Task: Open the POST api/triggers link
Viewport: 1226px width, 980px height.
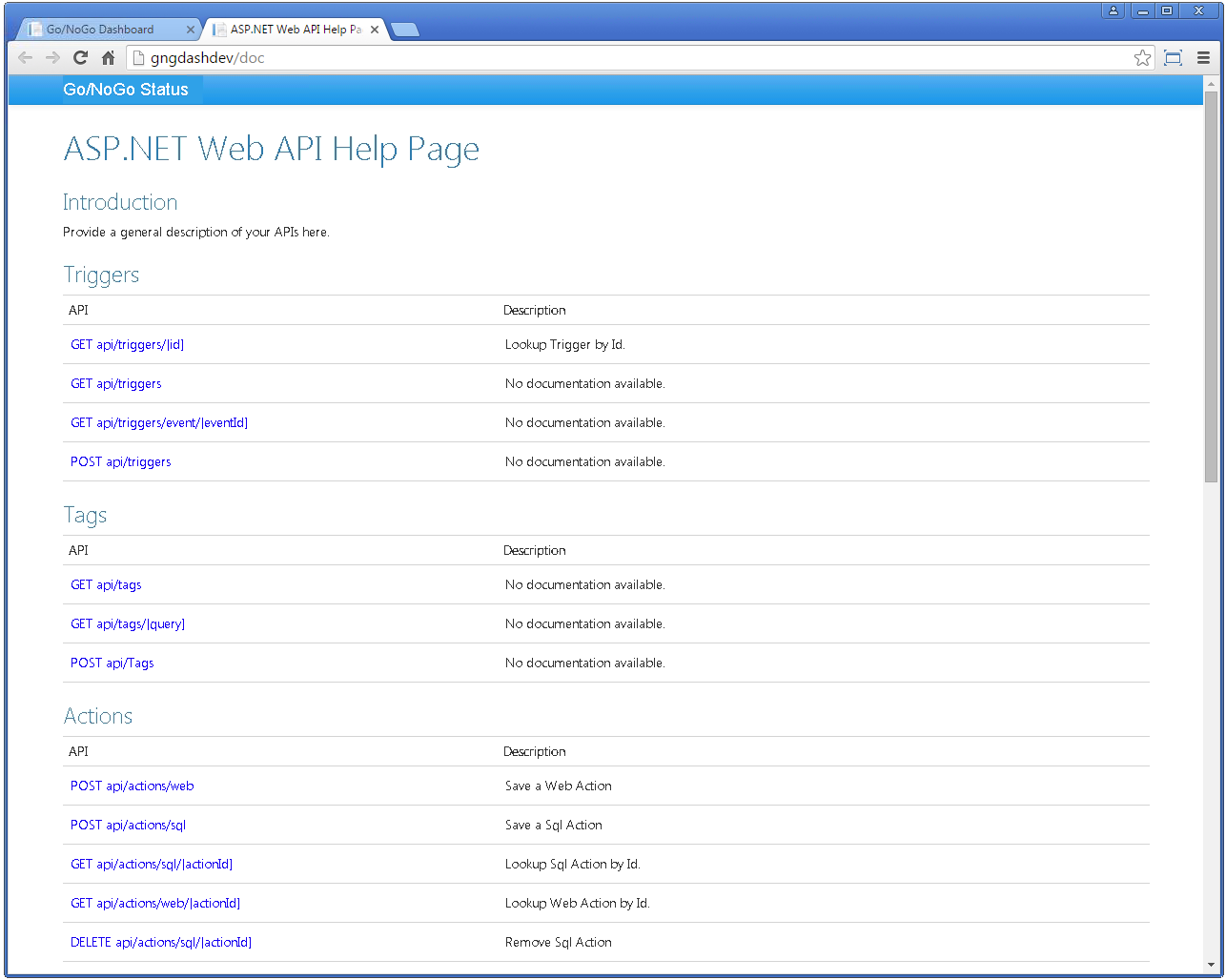Action: [x=121, y=462]
